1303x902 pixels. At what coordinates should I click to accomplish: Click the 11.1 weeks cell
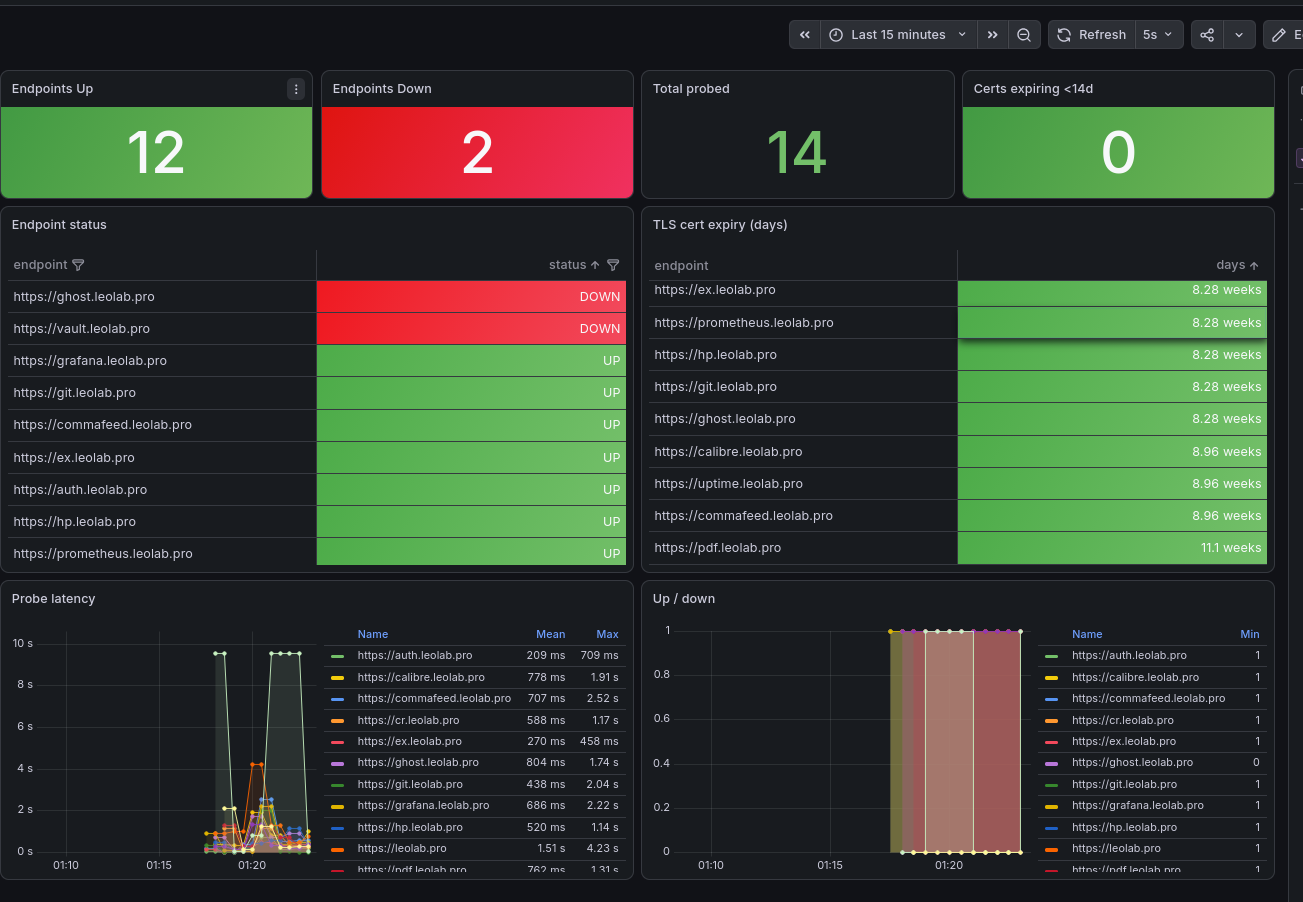pos(1112,548)
